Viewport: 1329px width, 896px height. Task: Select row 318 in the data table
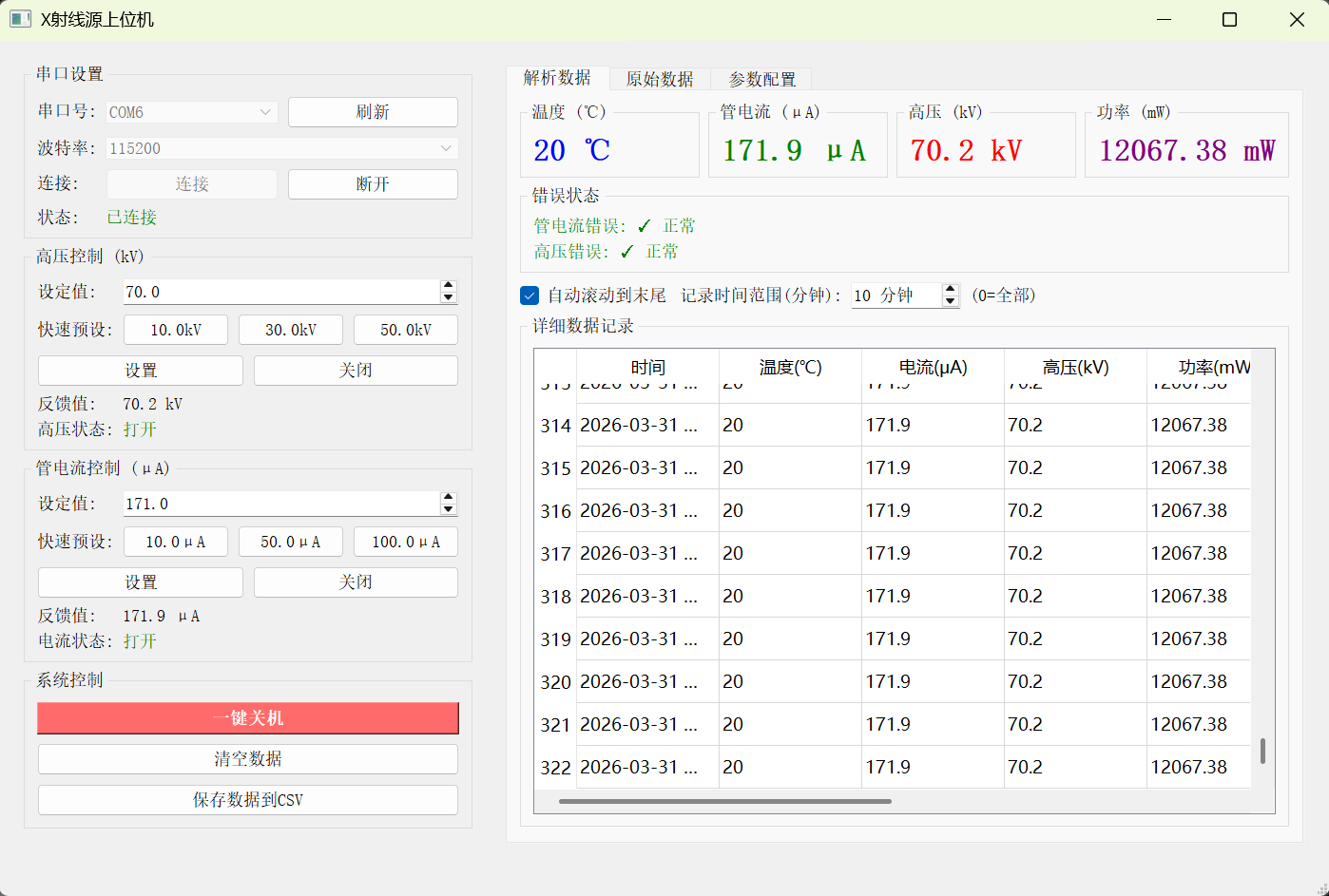tap(555, 597)
